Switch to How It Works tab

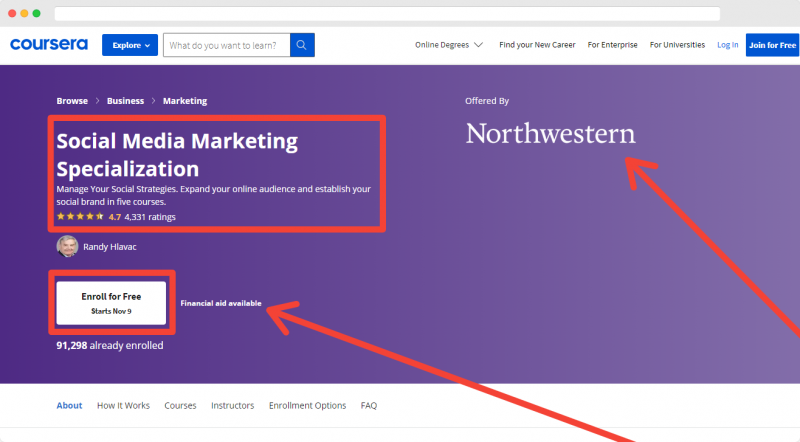123,405
